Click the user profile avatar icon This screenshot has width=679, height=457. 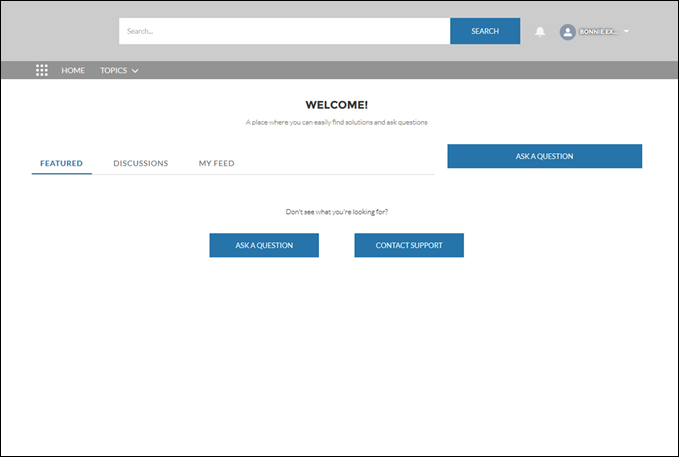pos(567,32)
